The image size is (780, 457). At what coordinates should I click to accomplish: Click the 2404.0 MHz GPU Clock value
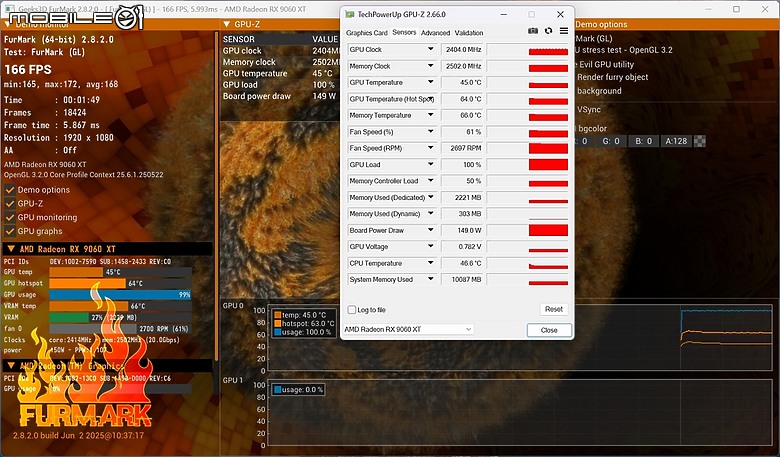click(462, 50)
